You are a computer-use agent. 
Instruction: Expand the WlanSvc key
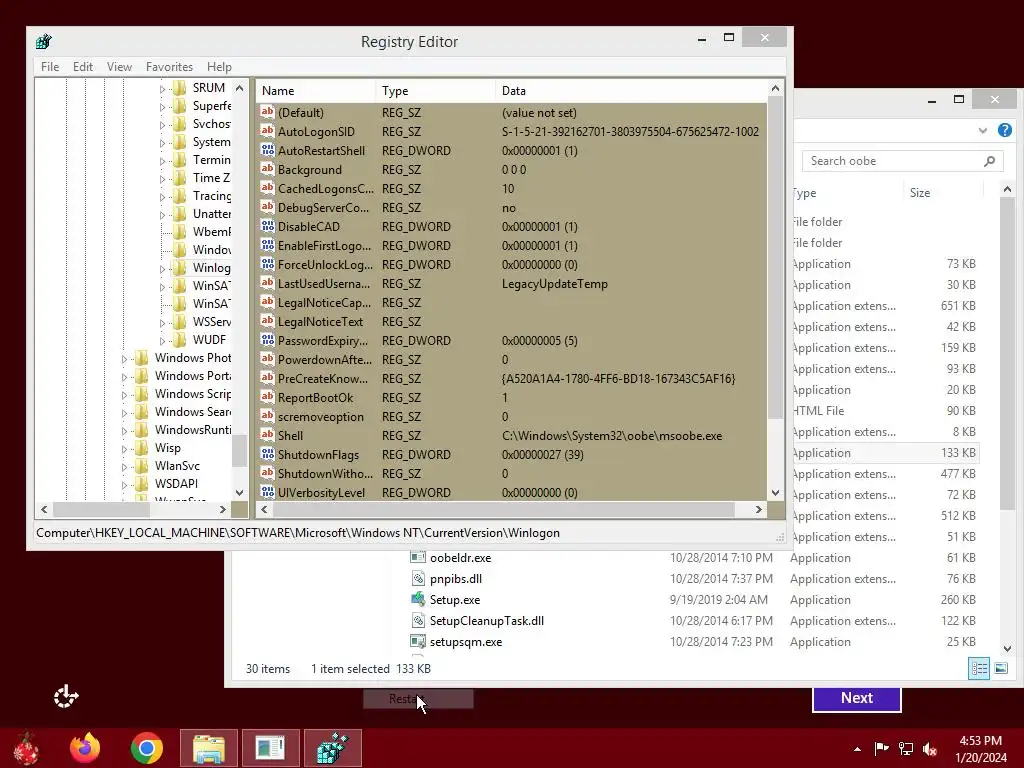[x=124, y=466]
